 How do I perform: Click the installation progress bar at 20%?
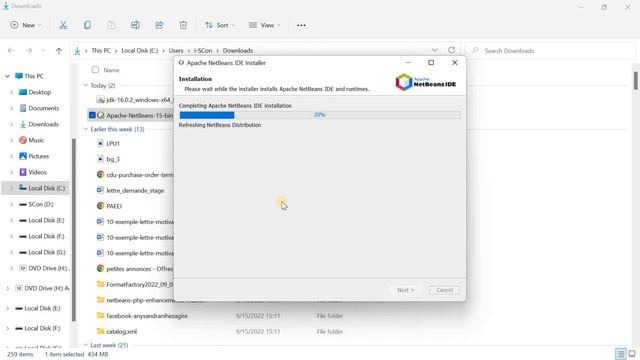320,115
